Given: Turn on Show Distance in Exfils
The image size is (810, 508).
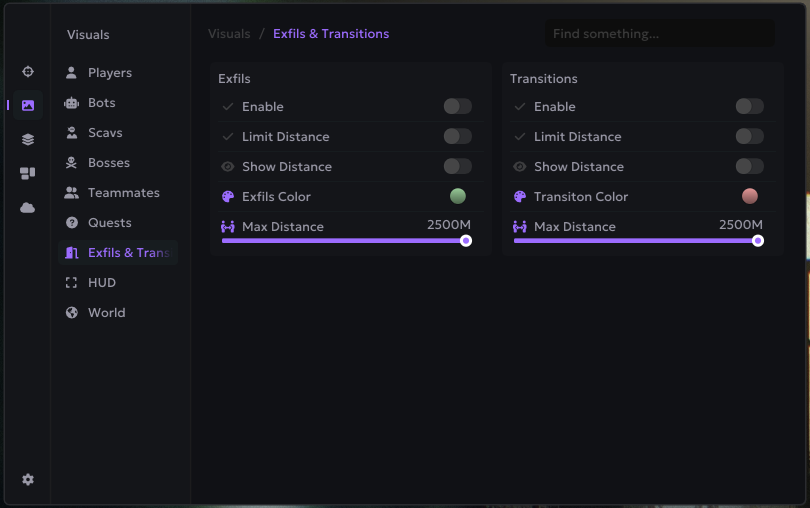Looking at the screenshot, I should [x=457, y=166].
